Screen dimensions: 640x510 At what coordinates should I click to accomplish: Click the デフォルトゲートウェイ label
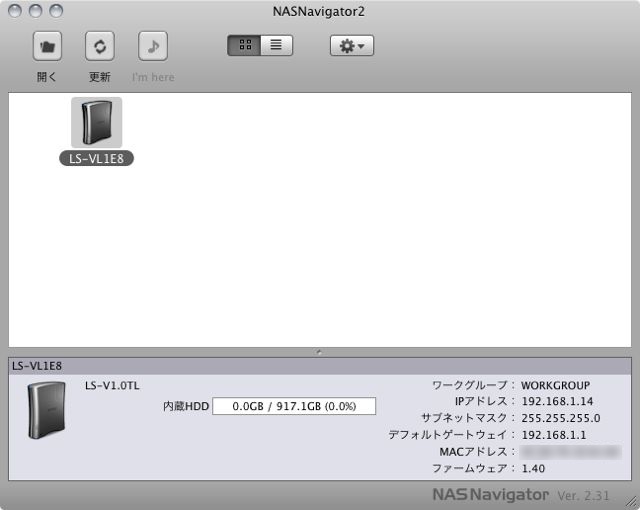coord(452,435)
